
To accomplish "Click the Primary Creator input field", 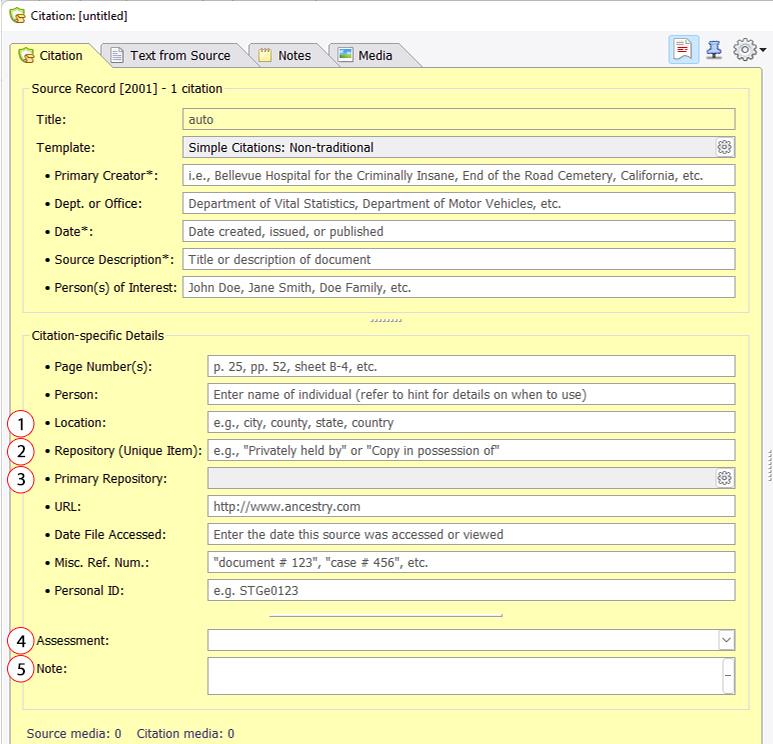I will [x=458, y=175].
